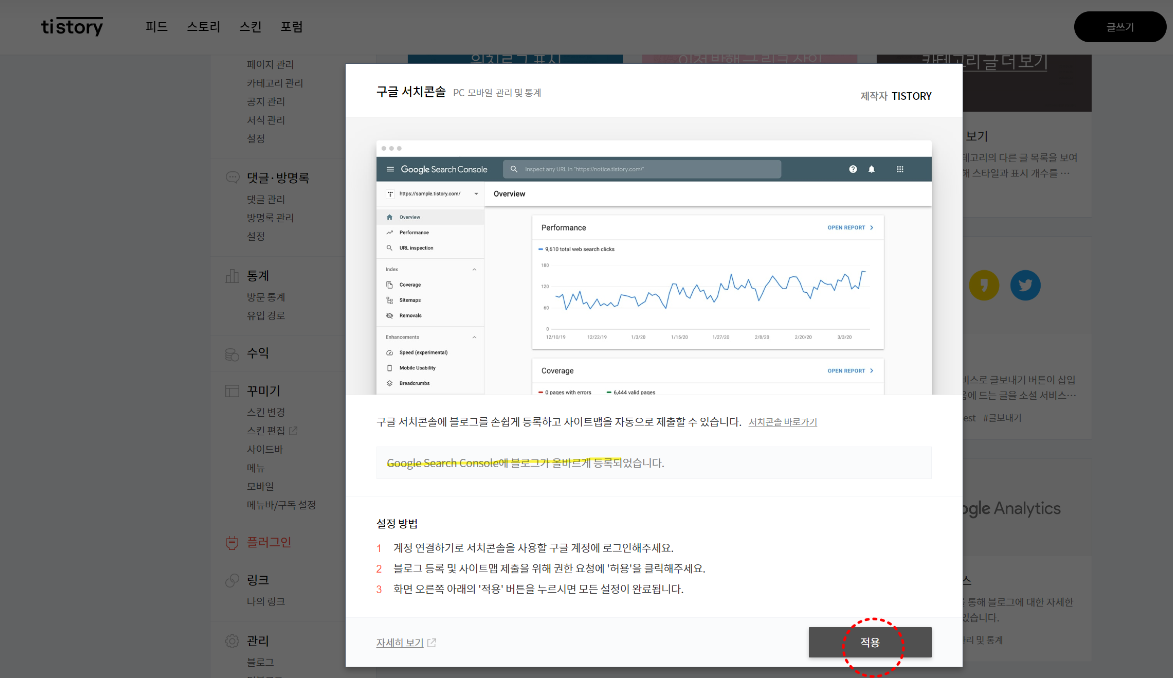The width and height of the screenshot is (1173, 678).
Task: Open 사이드바 under 꾸미기
Action: point(265,450)
